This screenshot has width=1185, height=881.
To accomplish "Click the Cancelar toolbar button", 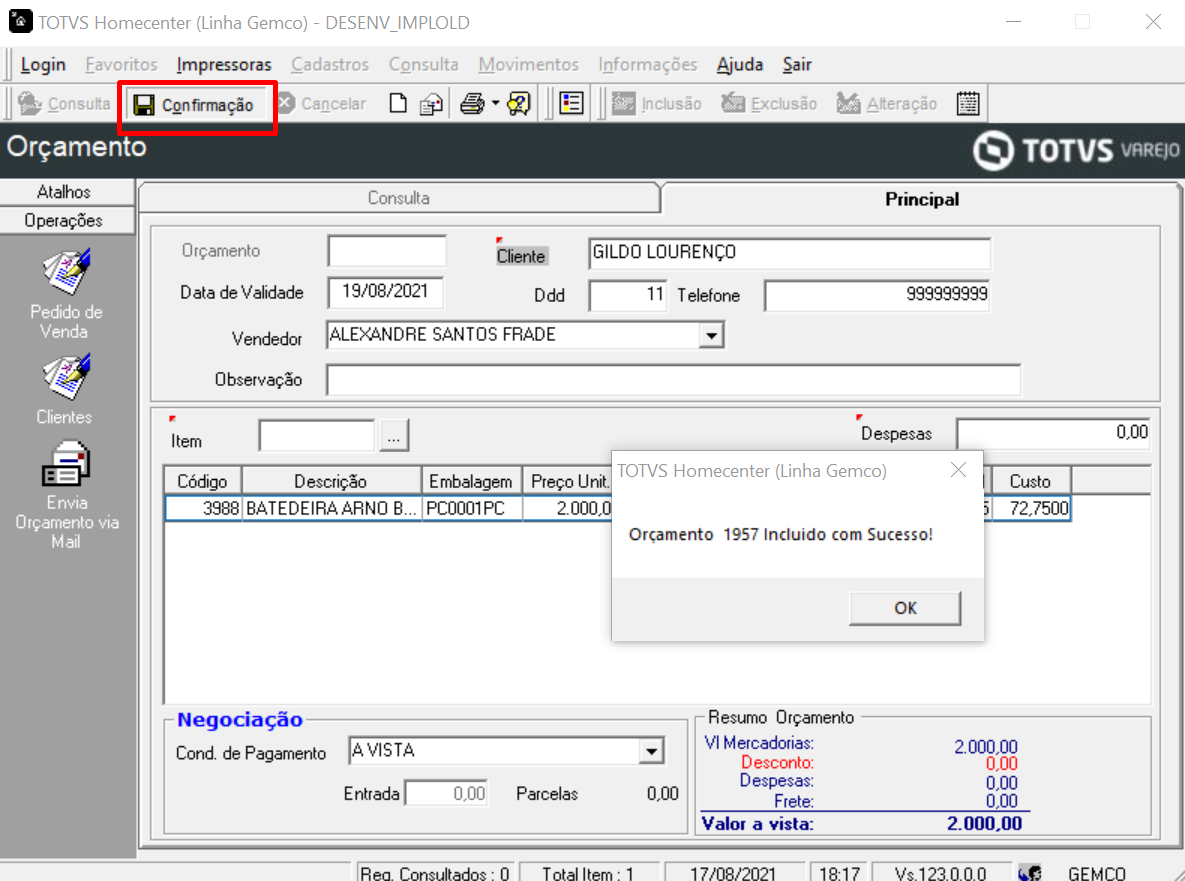I will click(x=321, y=104).
